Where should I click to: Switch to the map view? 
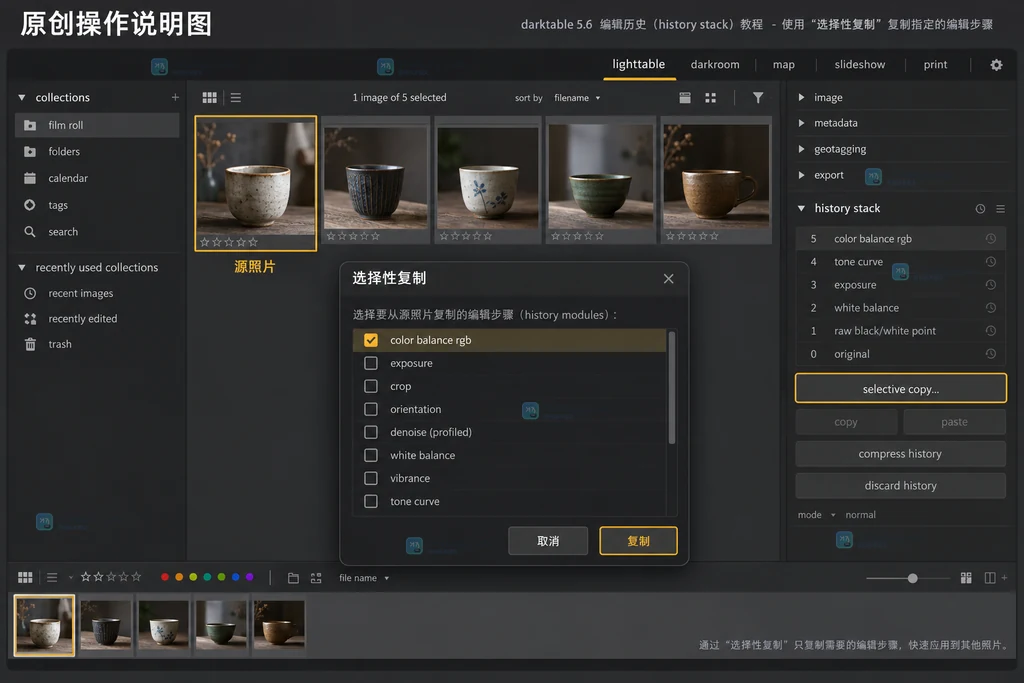coord(784,65)
